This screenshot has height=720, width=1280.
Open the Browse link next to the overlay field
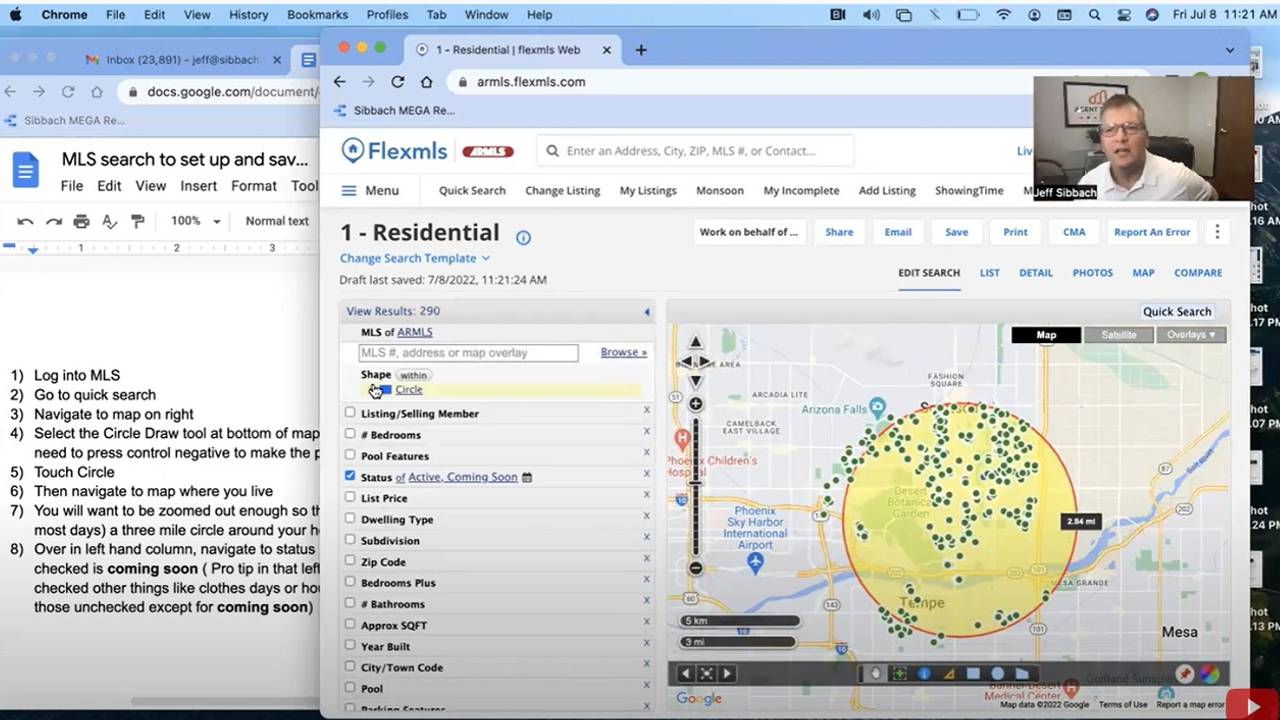tap(623, 352)
